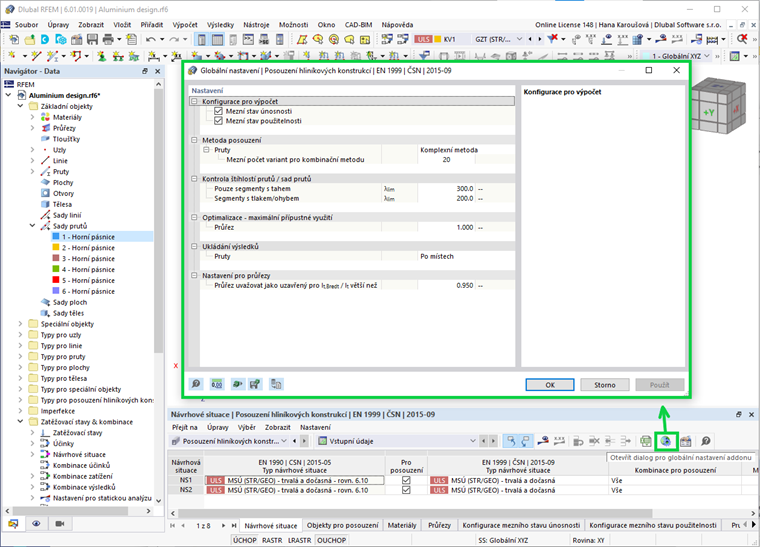Screen dimensions: 760x547
Task: Collapse Ukládání výsledků section
Action: tap(194, 247)
